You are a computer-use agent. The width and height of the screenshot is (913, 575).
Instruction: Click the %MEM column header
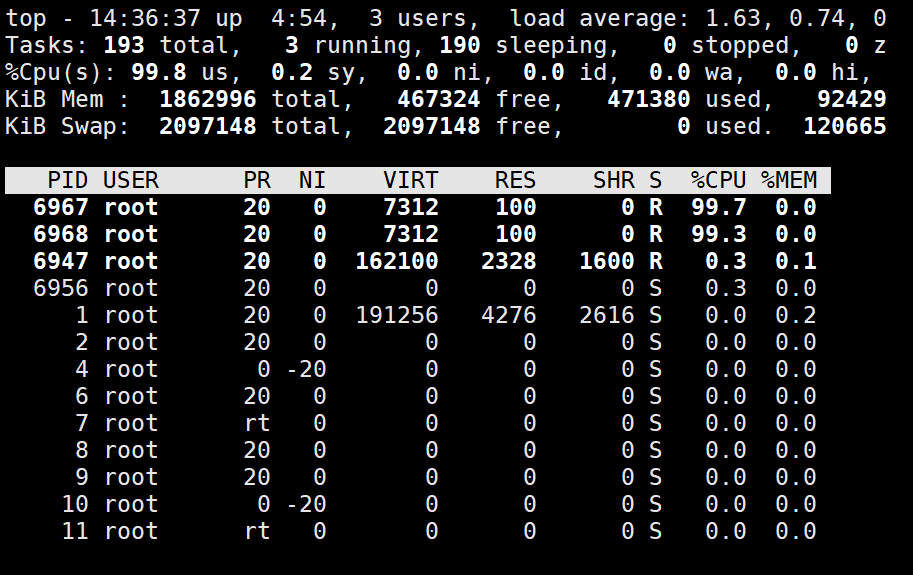pos(789,180)
